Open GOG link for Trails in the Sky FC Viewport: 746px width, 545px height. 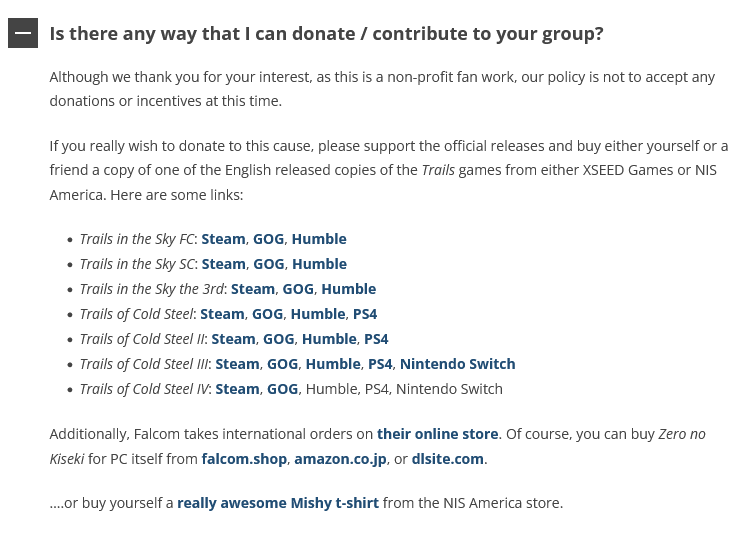click(268, 239)
